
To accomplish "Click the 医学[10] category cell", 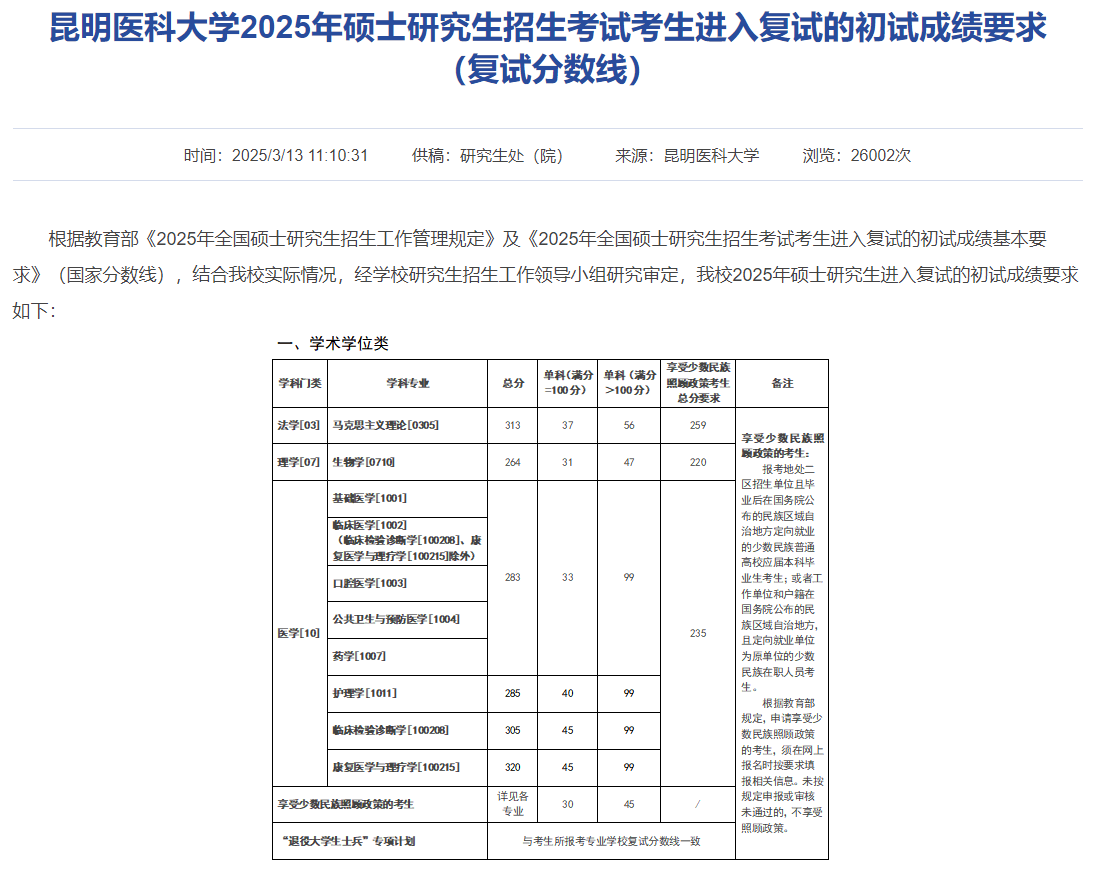I will tap(299, 633).
